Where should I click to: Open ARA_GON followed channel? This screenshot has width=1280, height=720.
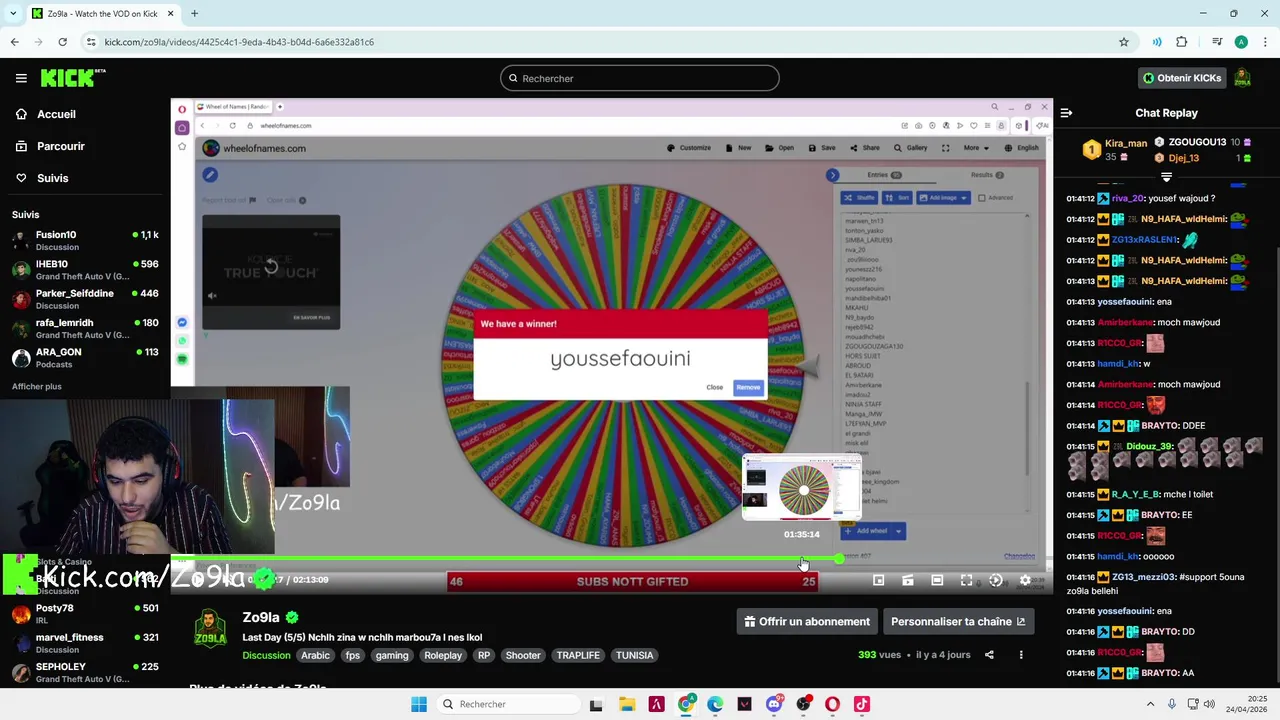click(85, 357)
